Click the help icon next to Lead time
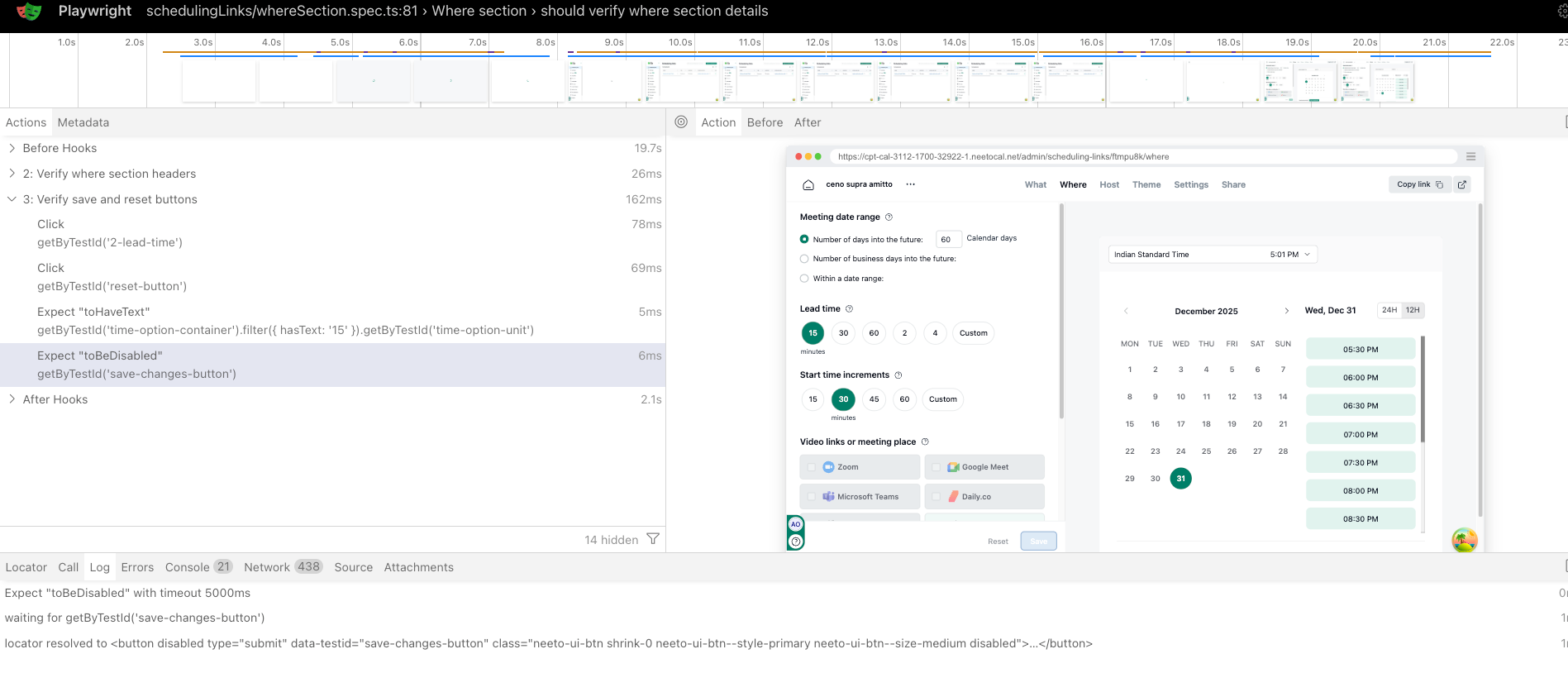This screenshot has height=673, width=1568. [849, 309]
